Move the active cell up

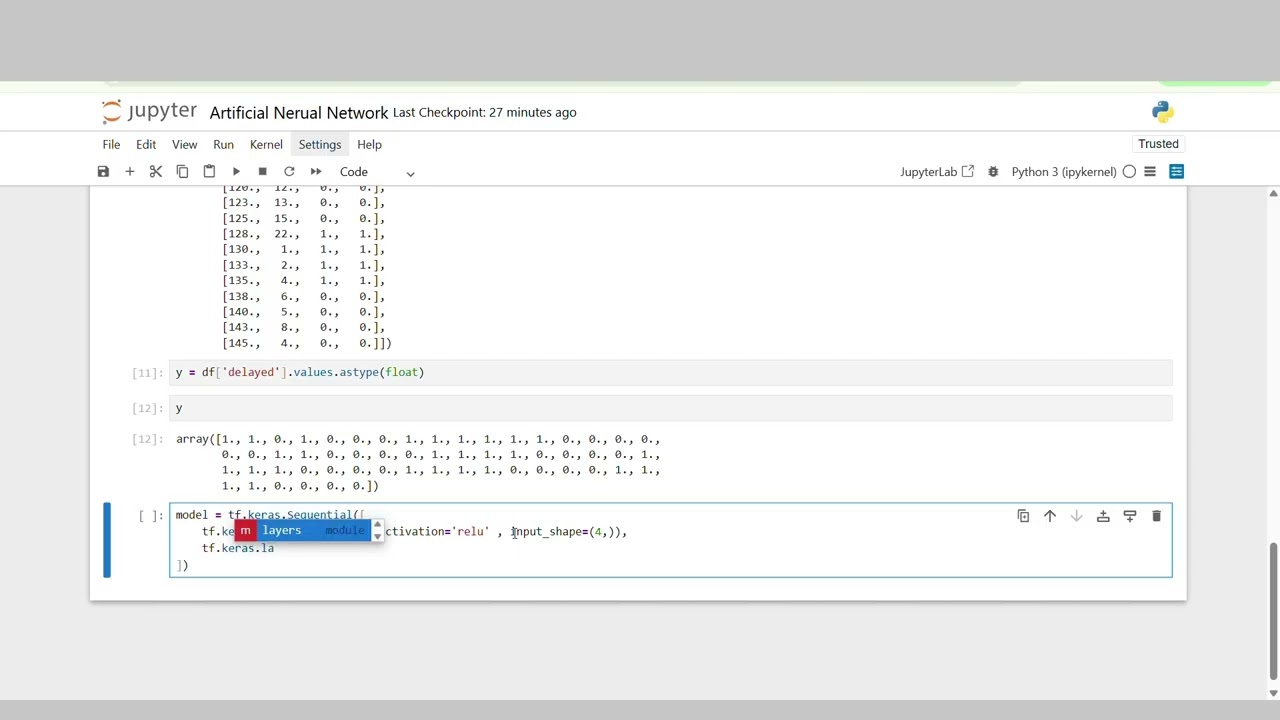point(1050,516)
